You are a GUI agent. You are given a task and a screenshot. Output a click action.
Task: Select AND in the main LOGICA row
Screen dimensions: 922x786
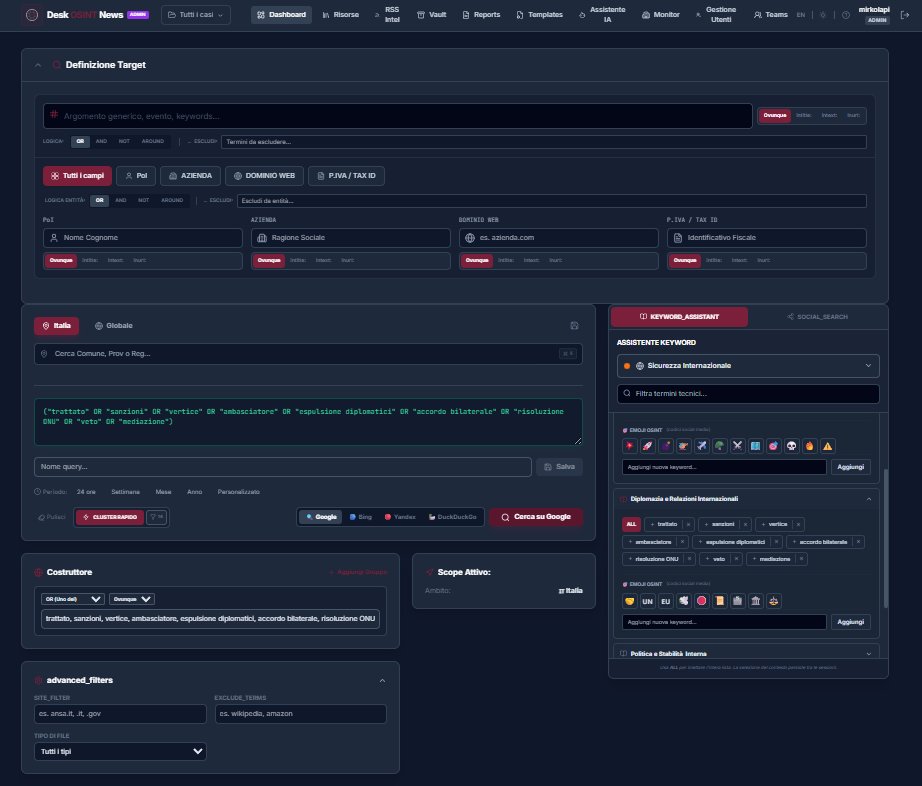pyautogui.click(x=101, y=141)
